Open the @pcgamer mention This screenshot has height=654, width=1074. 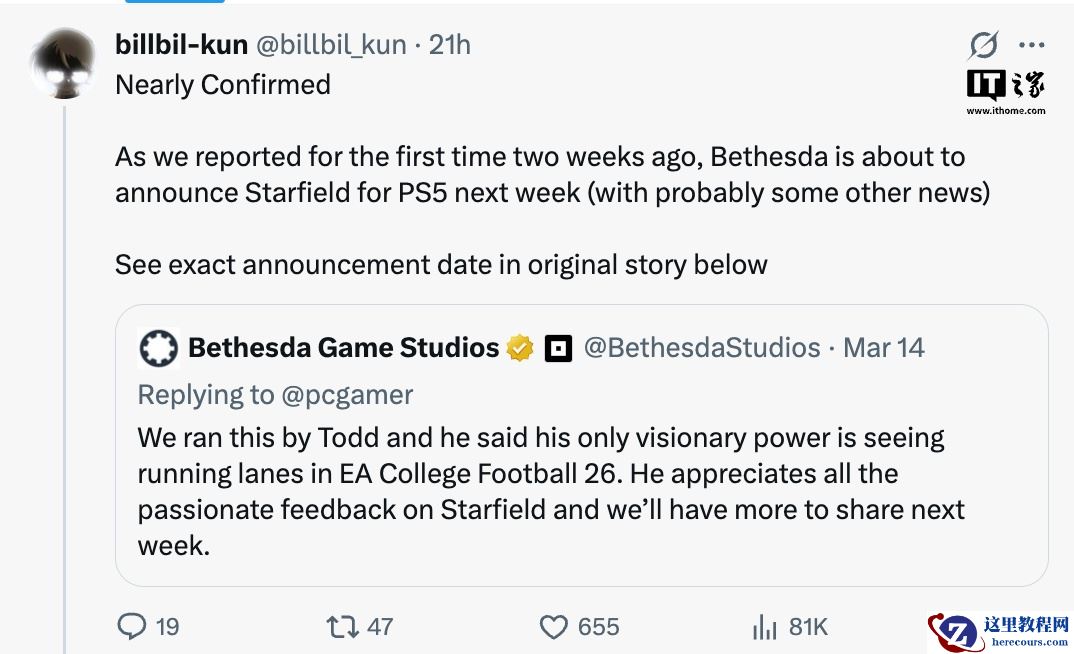pos(346,394)
